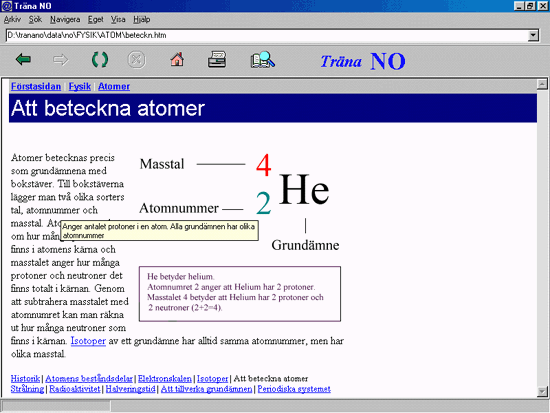The height and width of the screenshot is (413, 550).
Task: Click the teal atomic number 2
Action: (x=263, y=203)
